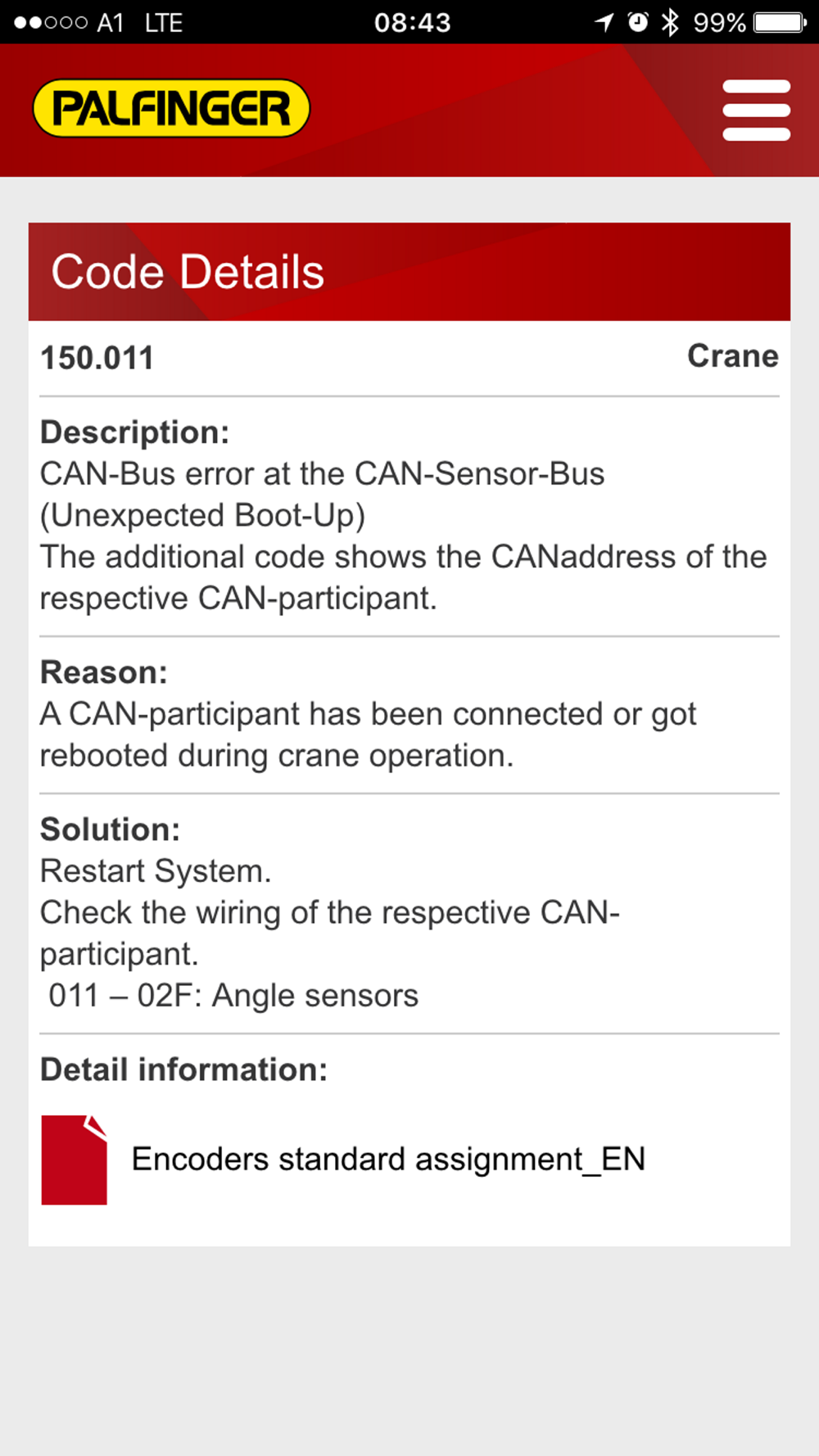Tap the Restart System instruction text
This screenshot has height=1456, width=819.
(x=156, y=871)
